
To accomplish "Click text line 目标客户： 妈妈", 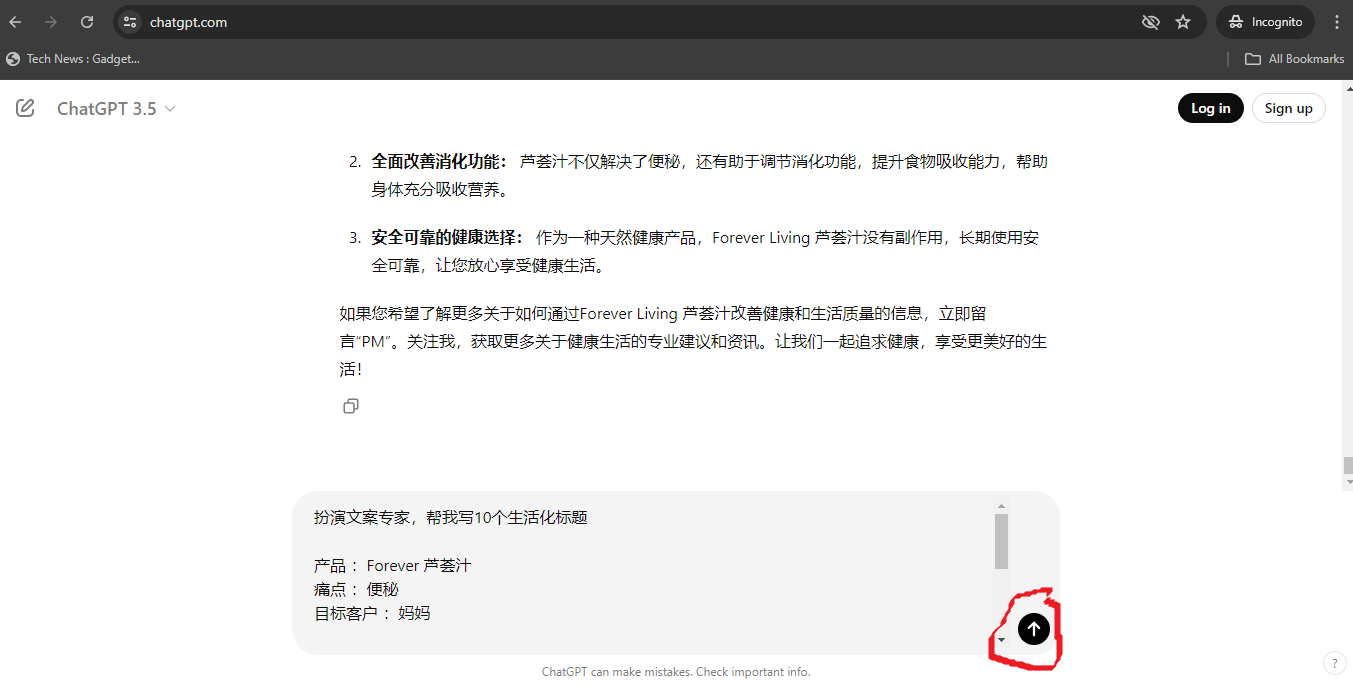I will click(x=372, y=613).
